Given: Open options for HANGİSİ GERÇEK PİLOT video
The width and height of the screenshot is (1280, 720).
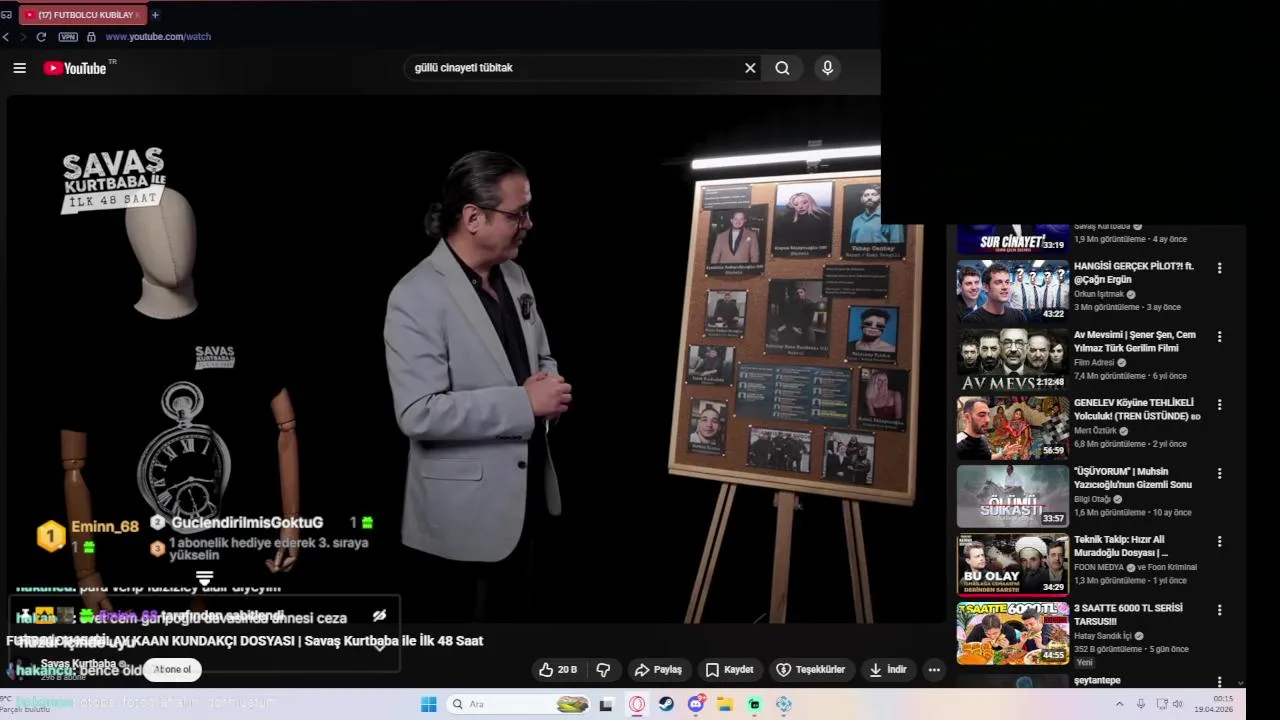Looking at the screenshot, I should (1219, 268).
